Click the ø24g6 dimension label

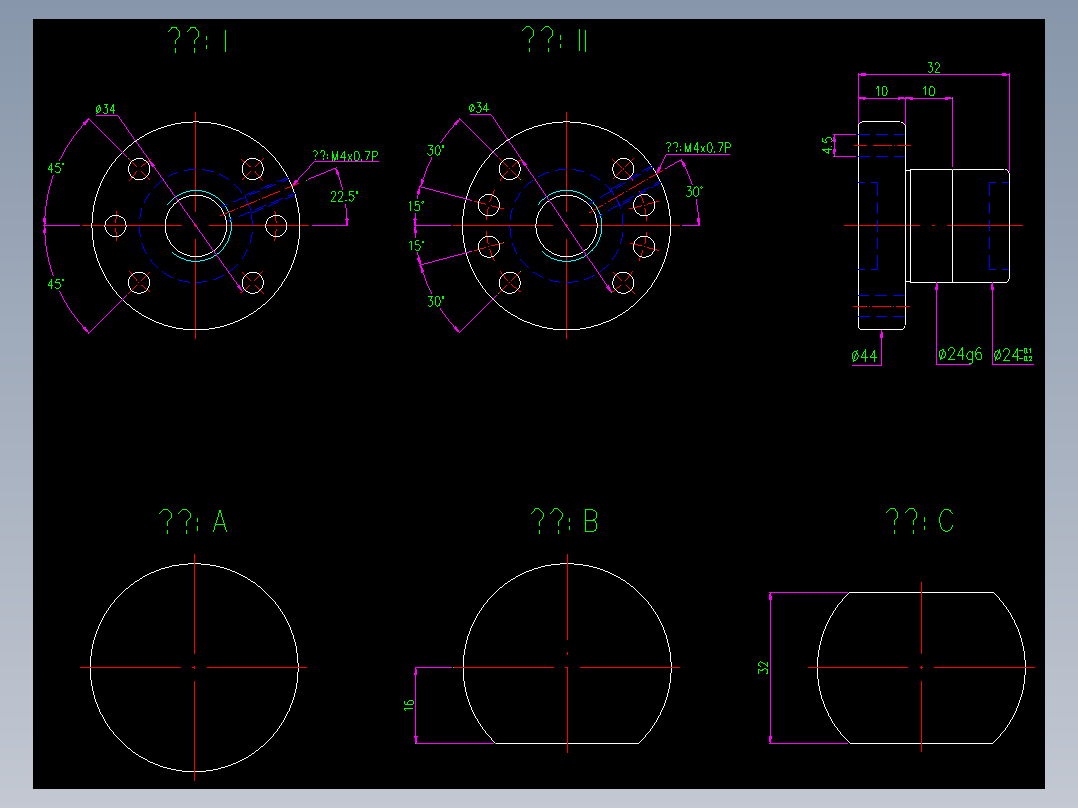(959, 352)
